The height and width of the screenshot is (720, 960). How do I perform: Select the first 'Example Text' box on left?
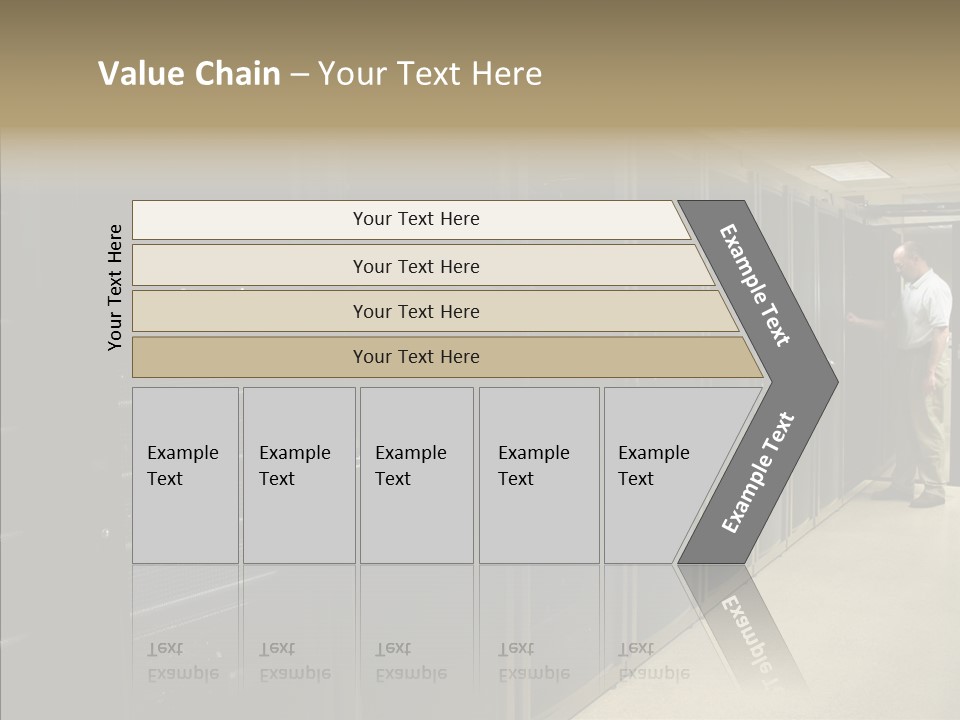coord(185,475)
